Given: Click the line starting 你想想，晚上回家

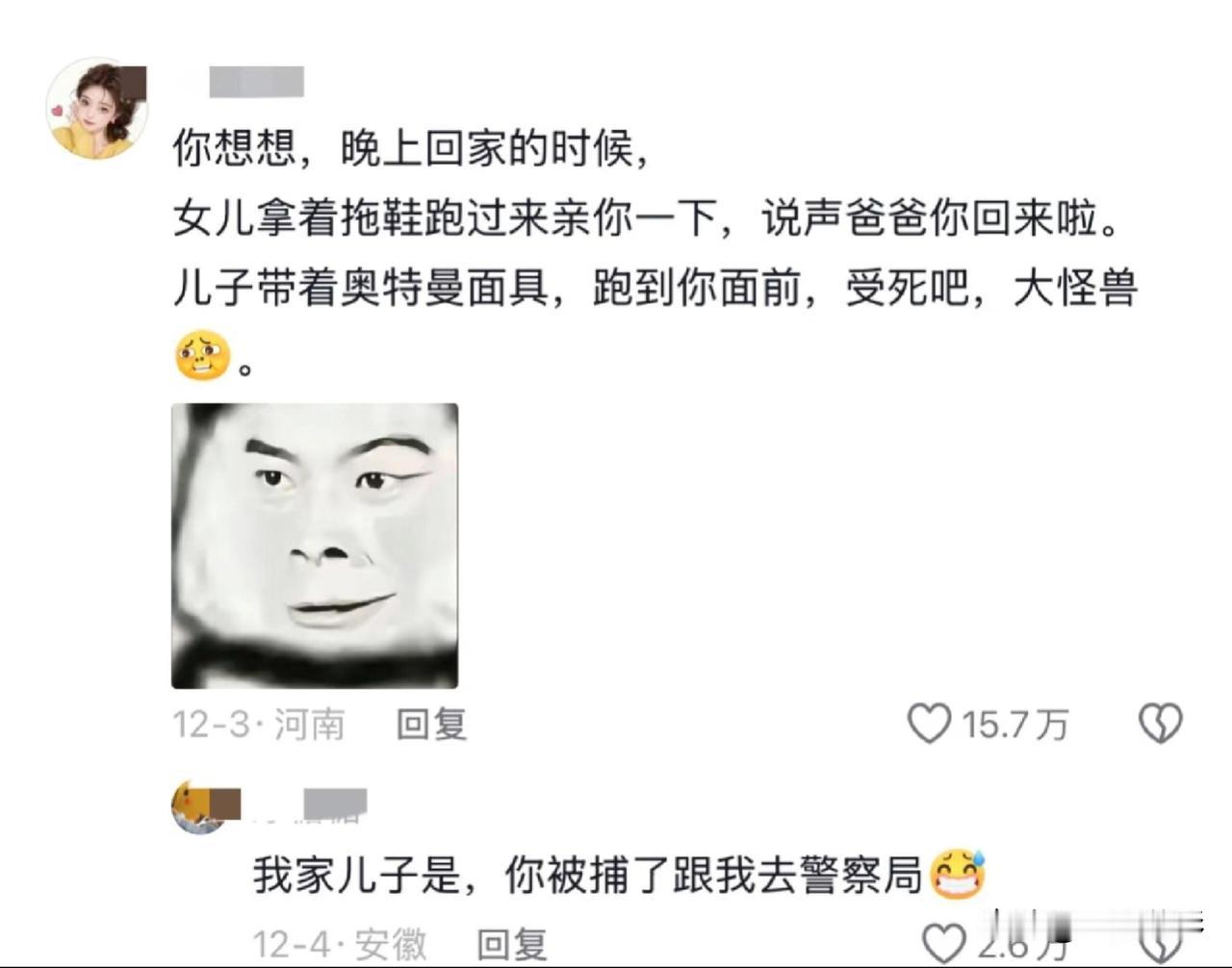Looking at the screenshot, I should tap(410, 148).
